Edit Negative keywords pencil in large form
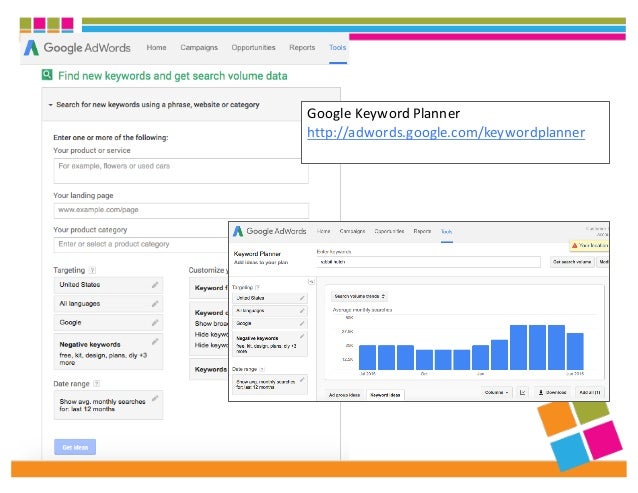Viewport: 638px width, 493px height. pos(155,341)
